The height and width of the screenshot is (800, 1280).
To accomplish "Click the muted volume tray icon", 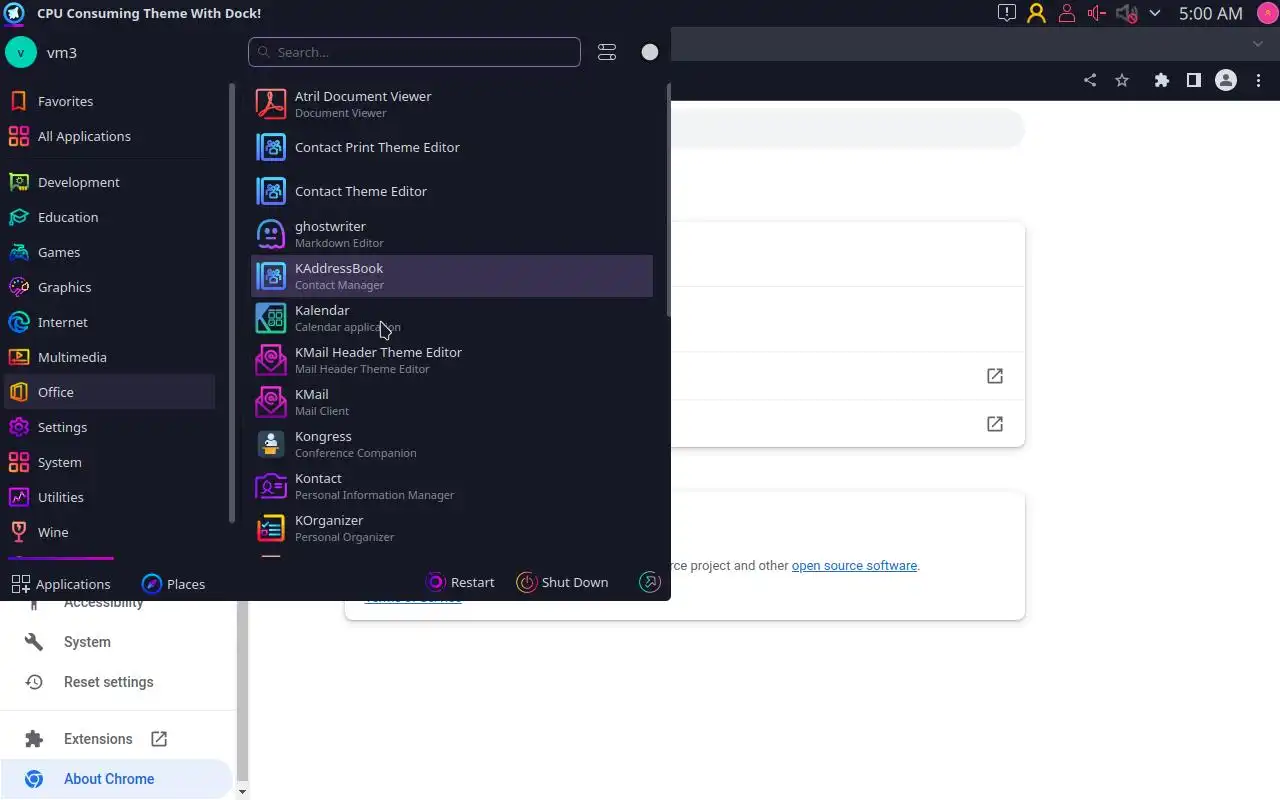I will tap(1126, 13).
